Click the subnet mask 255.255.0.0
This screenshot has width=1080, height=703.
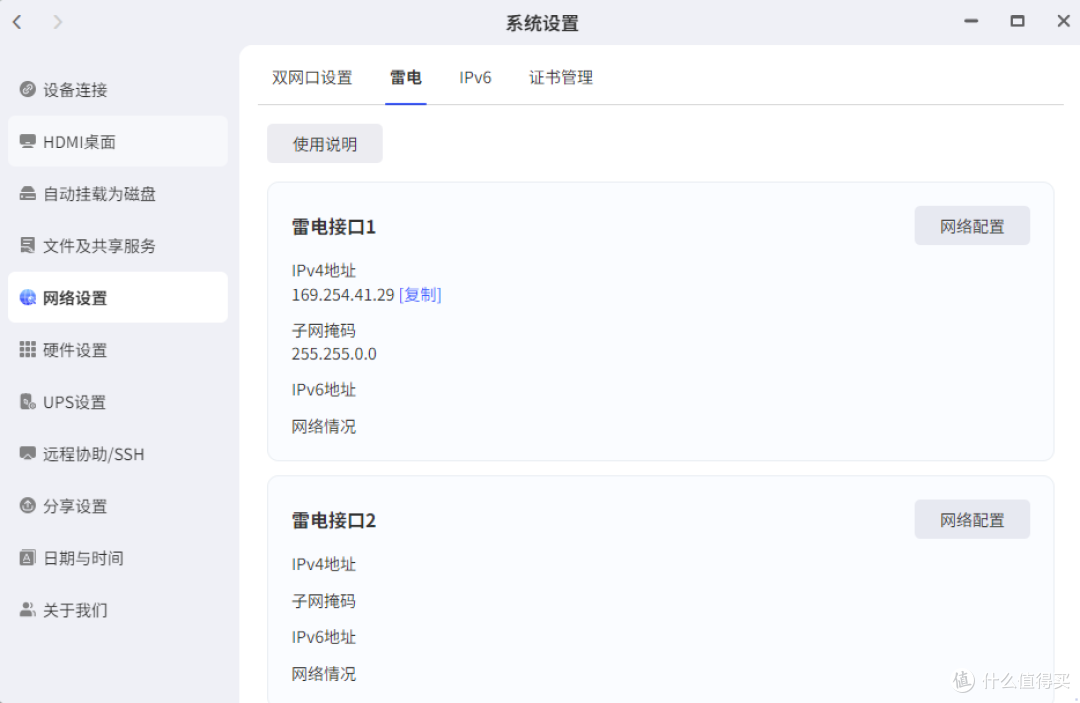pyautogui.click(x=334, y=353)
